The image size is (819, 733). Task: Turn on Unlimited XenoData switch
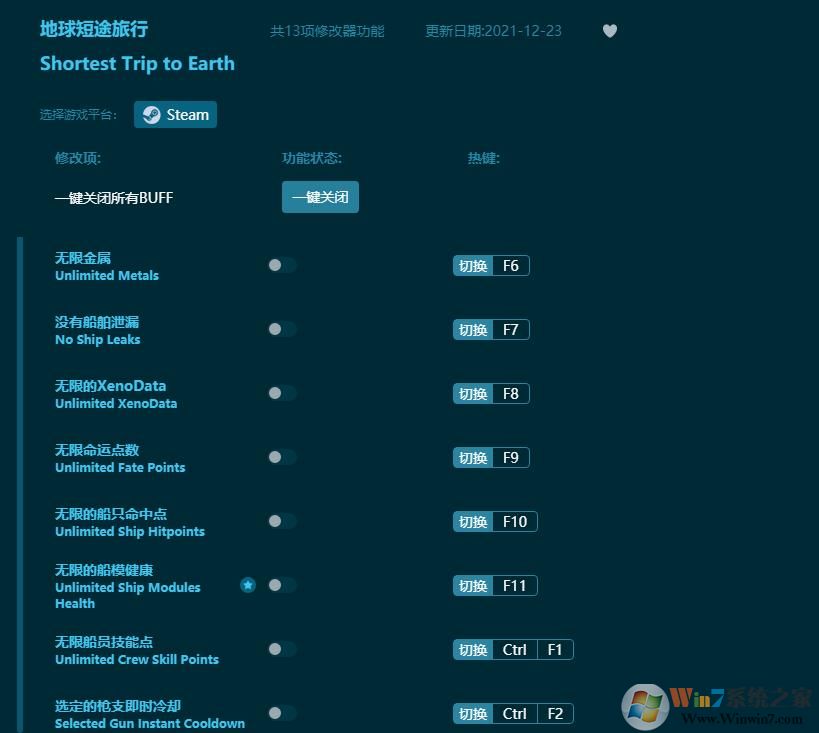(283, 393)
